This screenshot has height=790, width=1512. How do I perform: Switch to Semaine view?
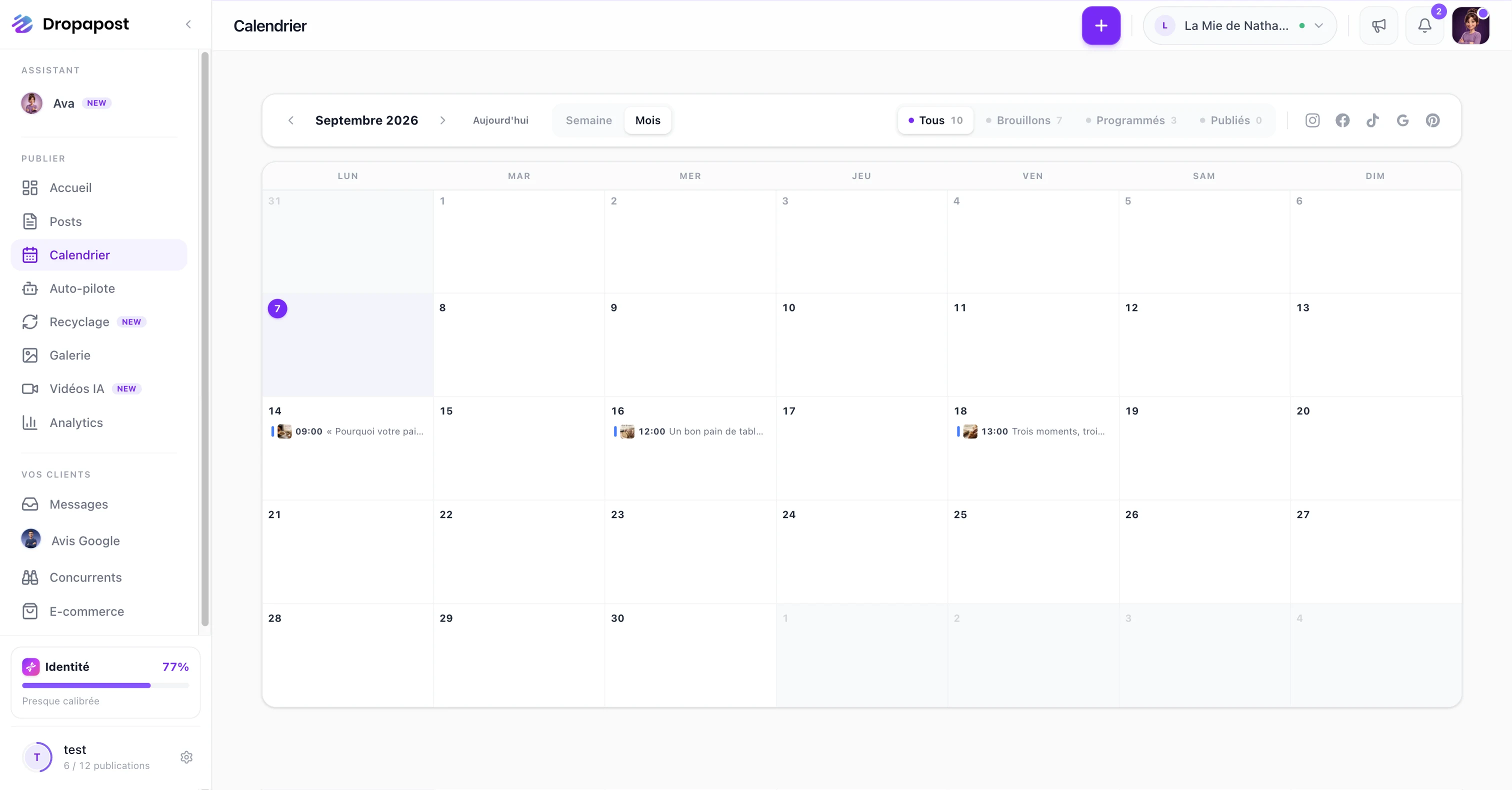[x=588, y=120]
